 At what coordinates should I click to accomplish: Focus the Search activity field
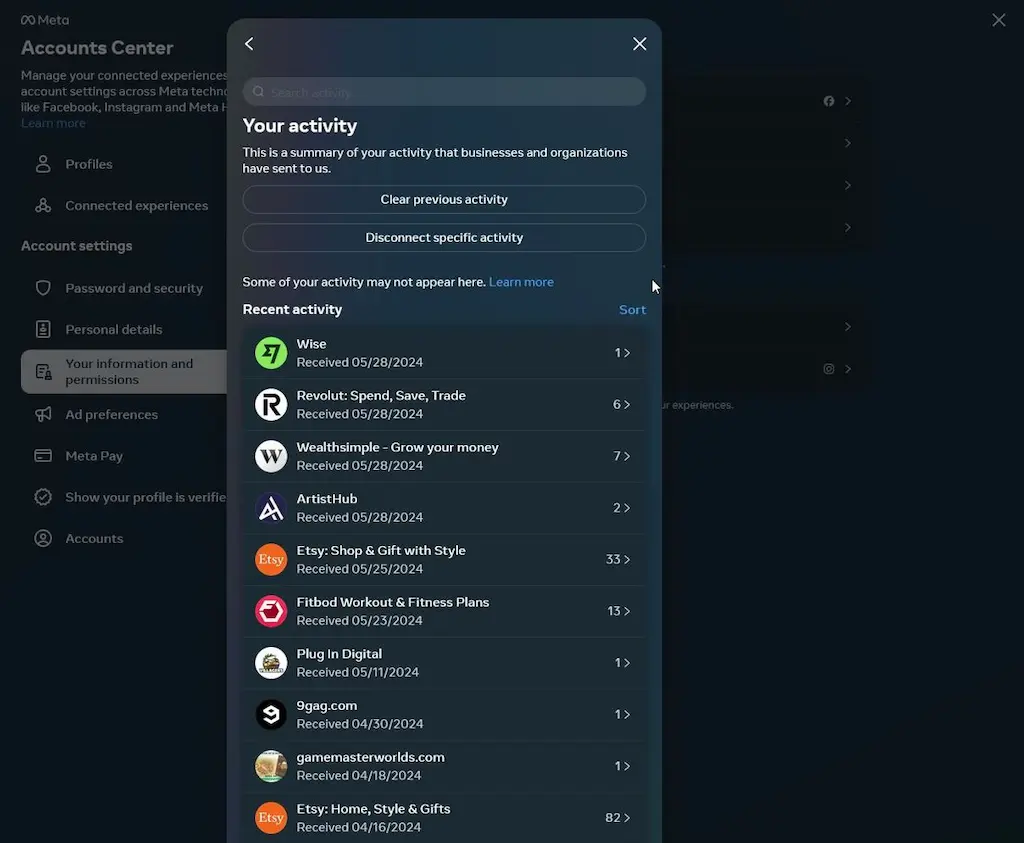pos(444,92)
